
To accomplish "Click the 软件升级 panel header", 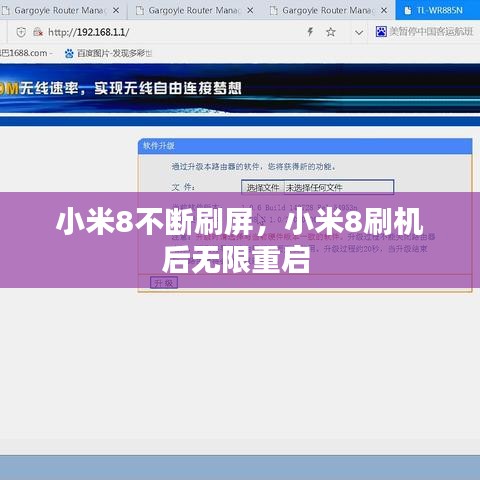I will tap(305, 146).
